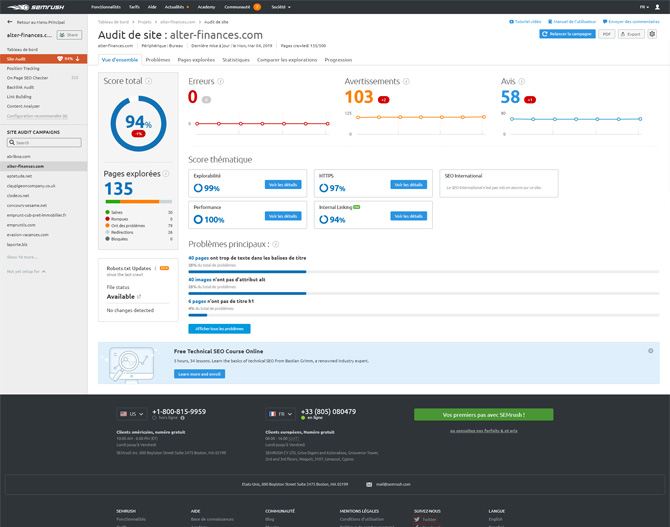670x527 pixels.
Task: Open Actualités menu item
Action: (x=174, y=7)
